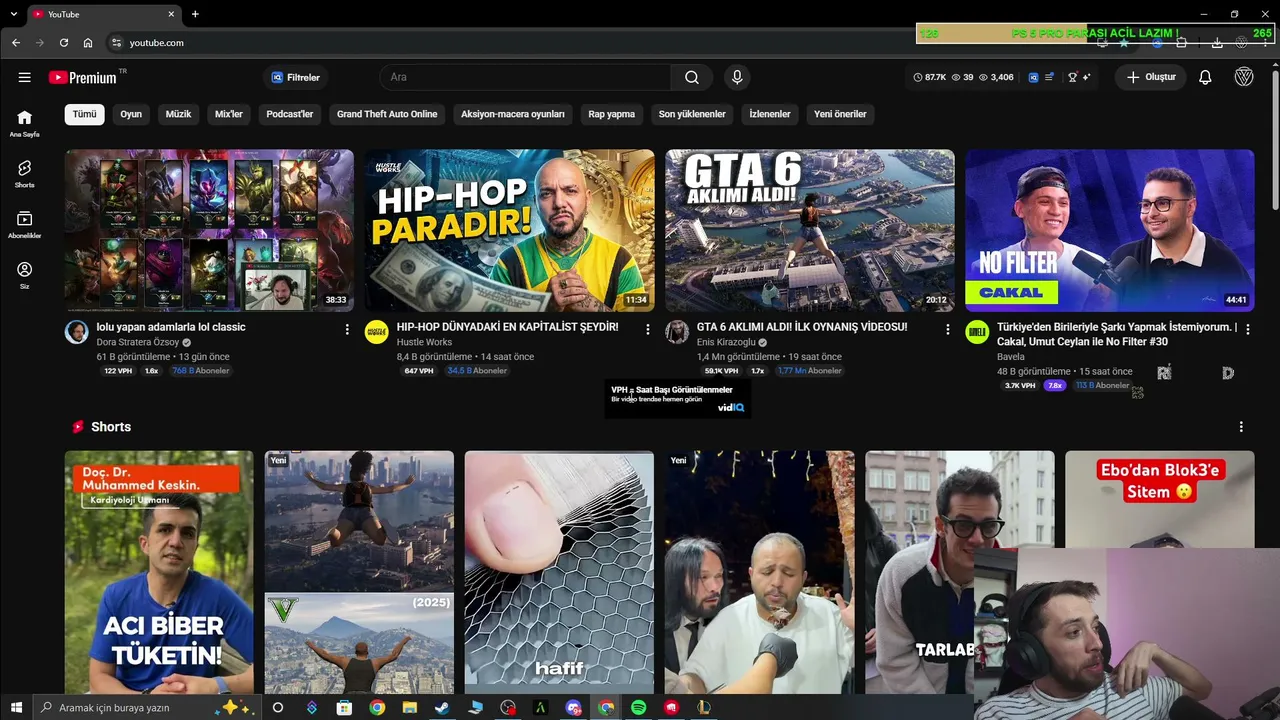Image resolution: width=1280 pixels, height=720 pixels.
Task: Open more options for HIP-HOP DÜNYADAKİ video
Action: 647,329
